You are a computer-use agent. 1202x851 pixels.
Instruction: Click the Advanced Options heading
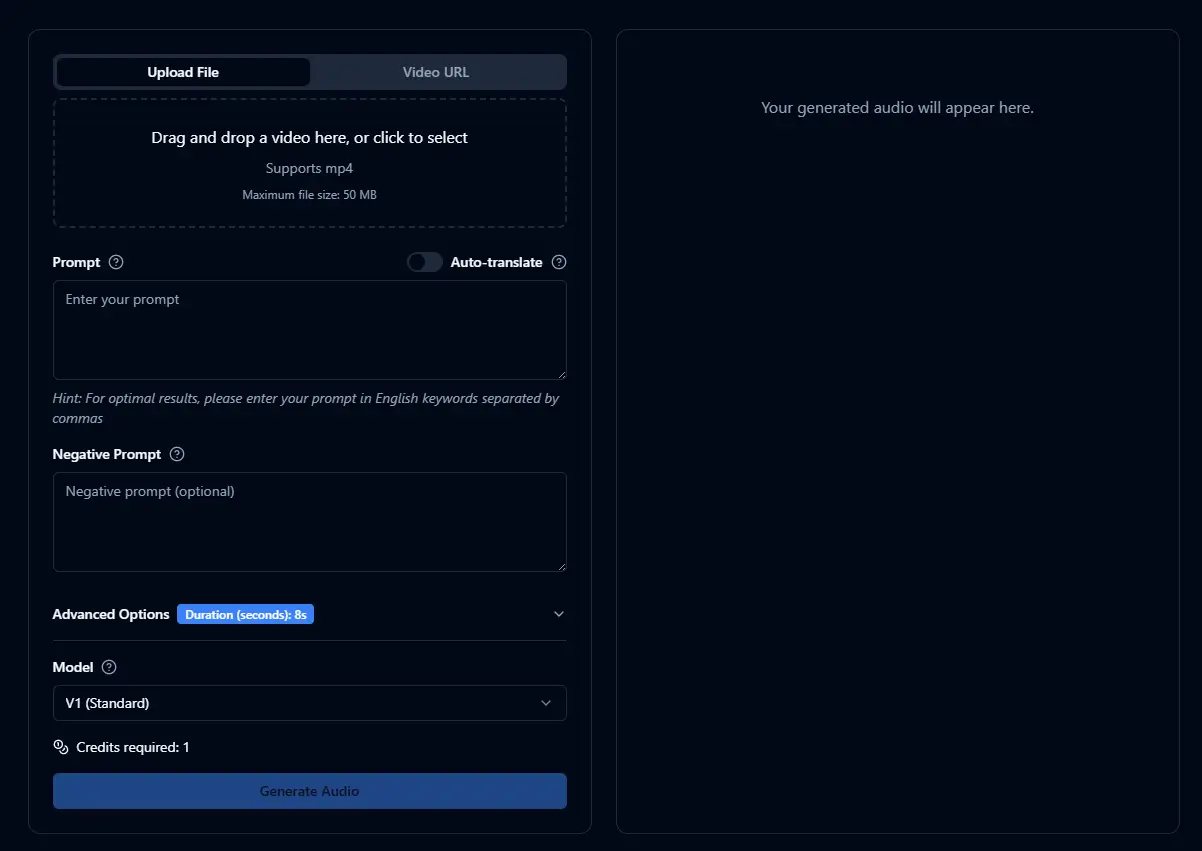[x=111, y=614]
